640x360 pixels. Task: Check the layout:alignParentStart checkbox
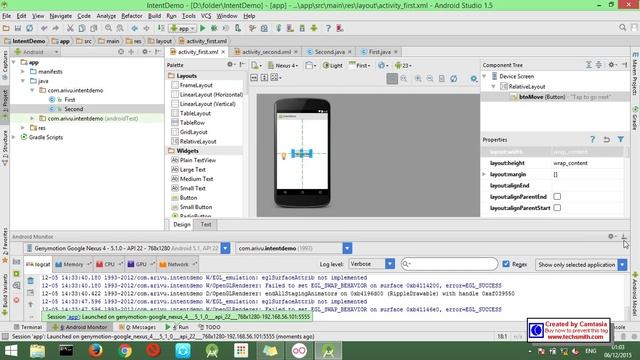click(x=557, y=207)
